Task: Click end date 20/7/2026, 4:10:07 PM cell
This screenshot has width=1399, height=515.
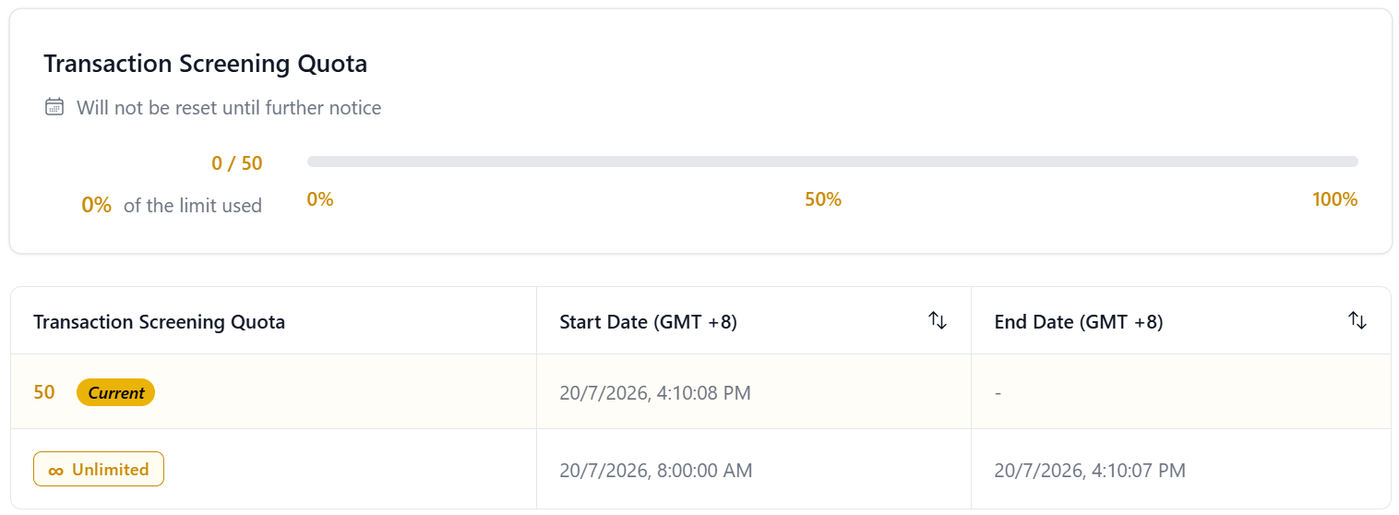Action: 1090,470
